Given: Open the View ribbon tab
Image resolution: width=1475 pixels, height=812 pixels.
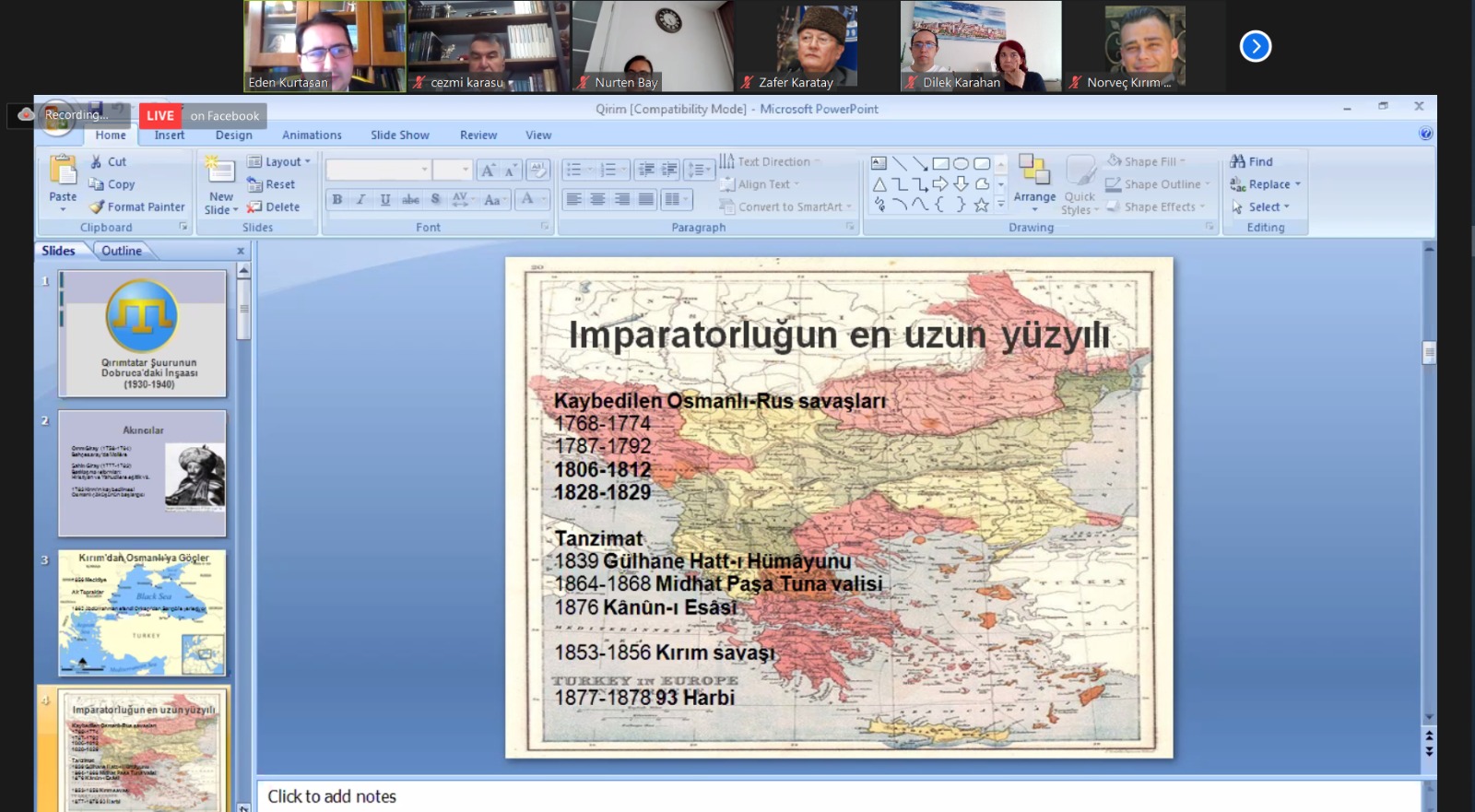Looking at the screenshot, I should (x=538, y=135).
